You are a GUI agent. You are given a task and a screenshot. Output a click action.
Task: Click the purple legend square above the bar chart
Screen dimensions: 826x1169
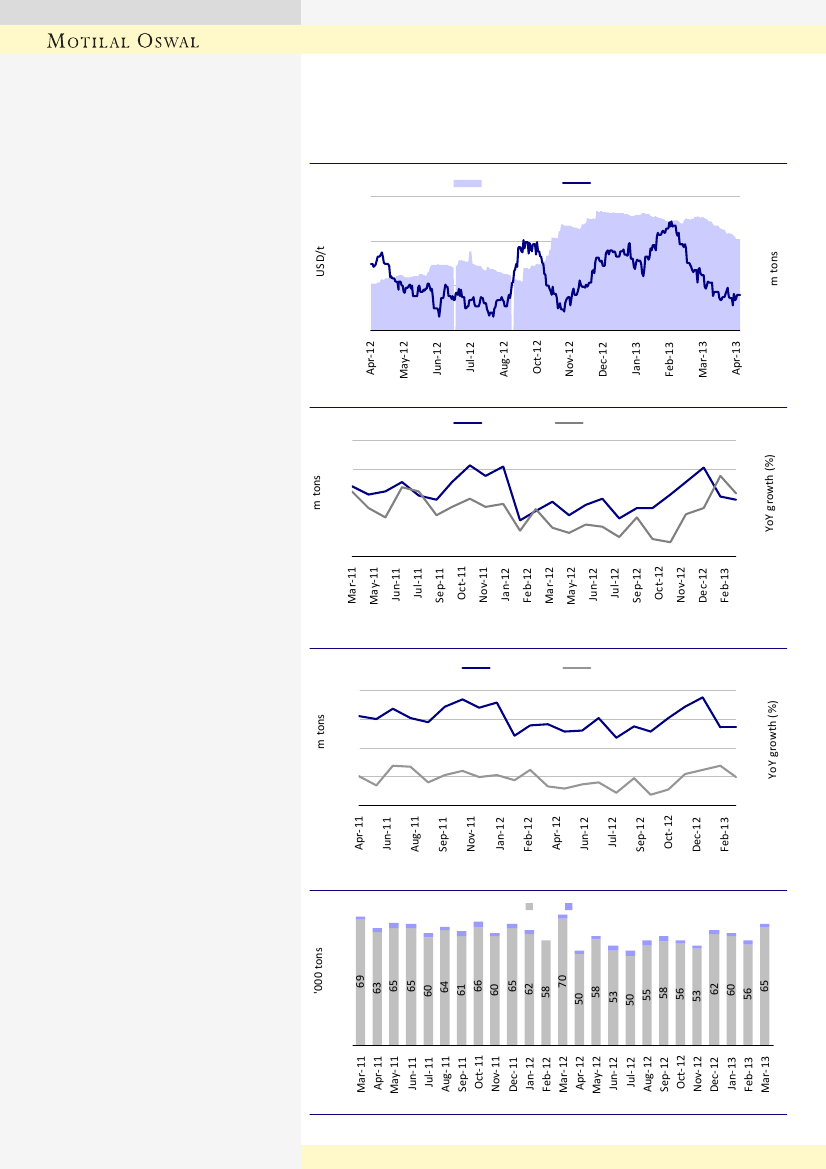pos(568,906)
